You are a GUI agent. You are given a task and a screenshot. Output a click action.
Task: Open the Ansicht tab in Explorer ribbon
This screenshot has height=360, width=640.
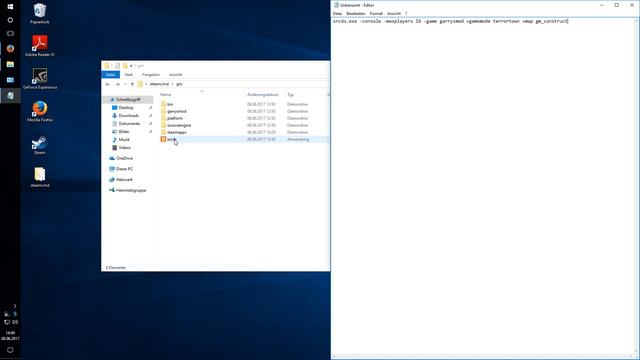(176, 75)
